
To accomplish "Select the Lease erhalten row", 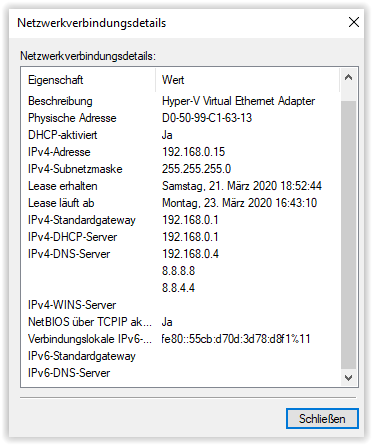I will 181,186.
